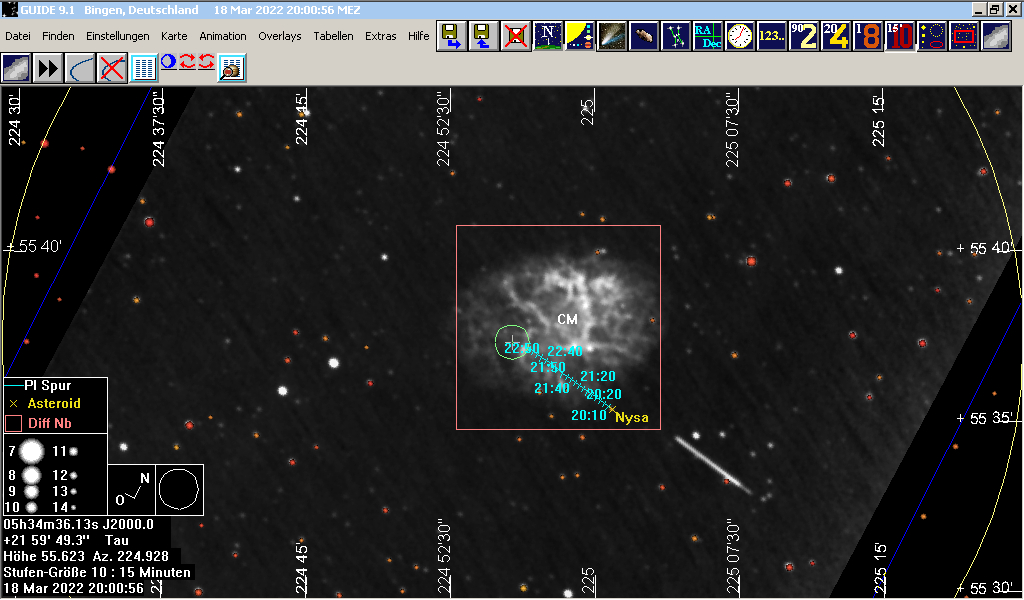Toggle the north horizon view icon
1024x600 pixels.
[547, 37]
